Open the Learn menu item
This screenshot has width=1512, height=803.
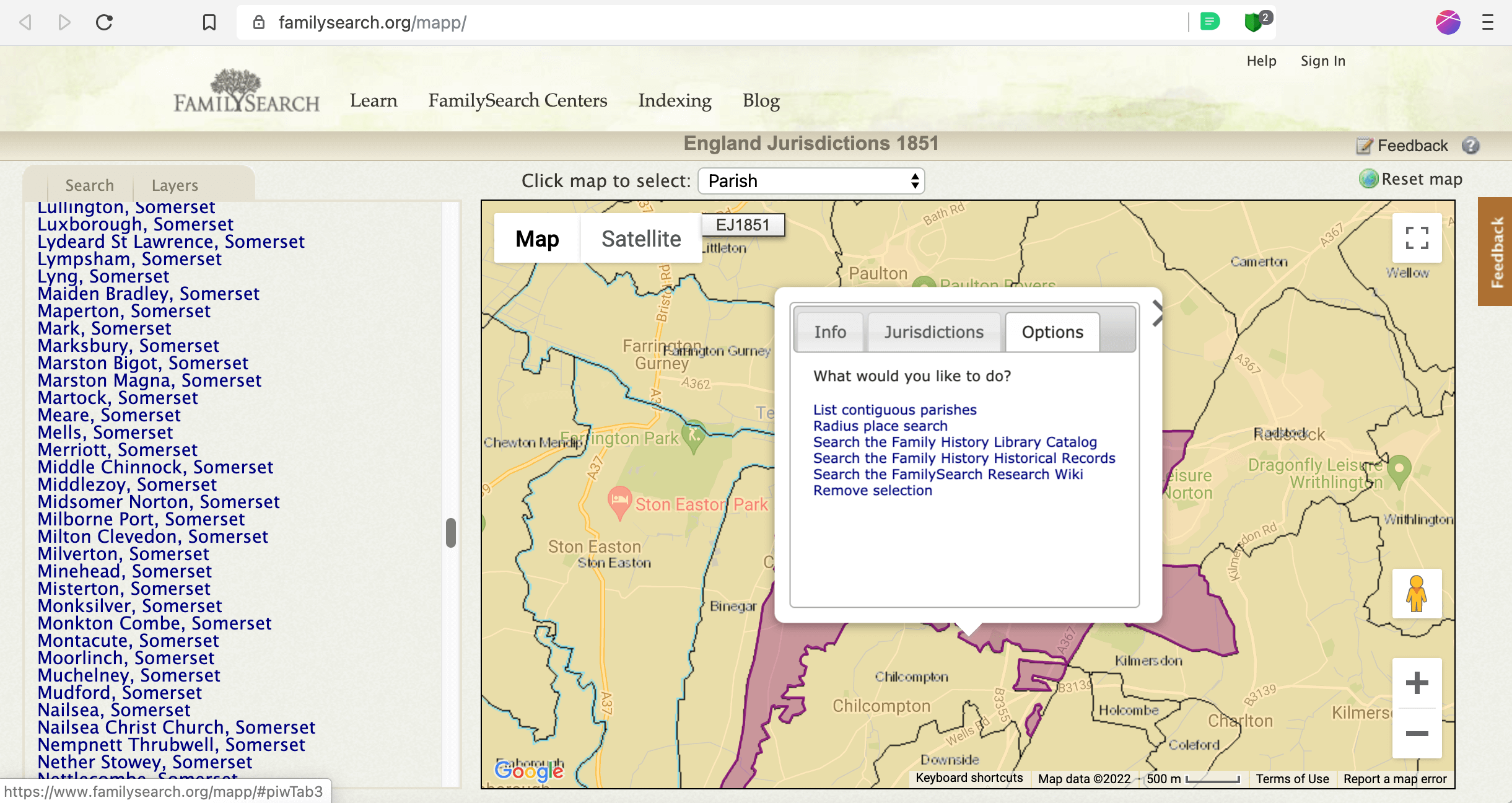[x=374, y=100]
